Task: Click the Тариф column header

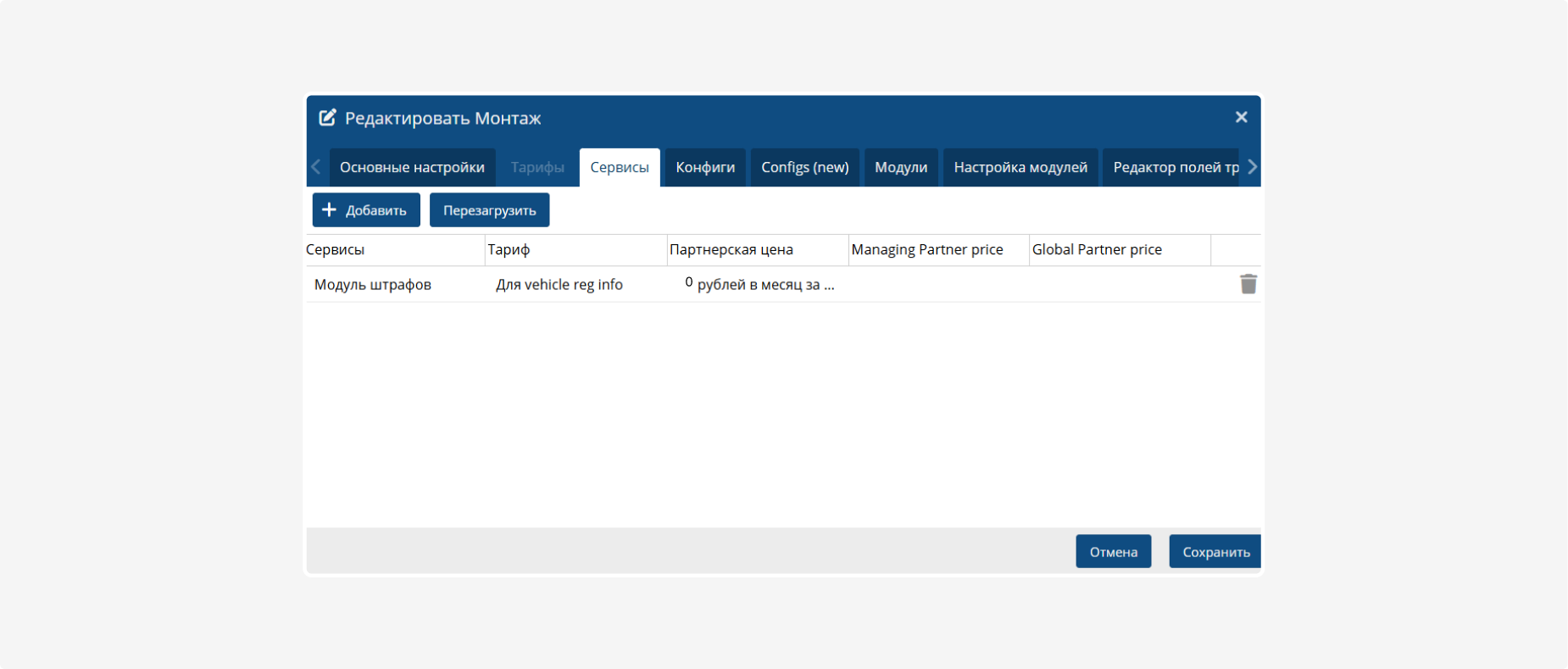Action: click(x=576, y=250)
